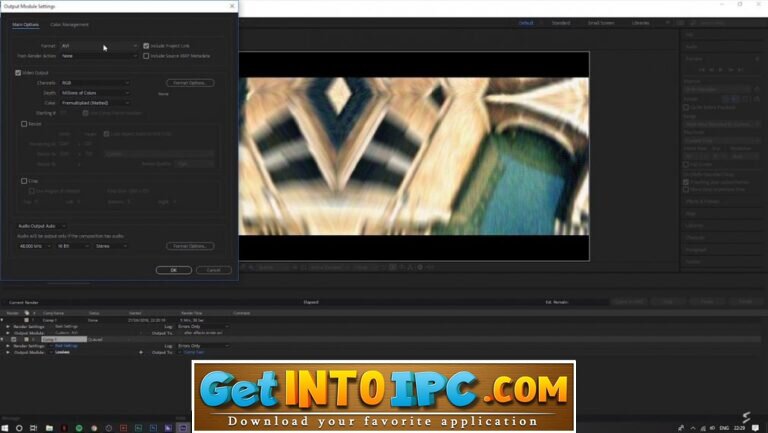Viewport: 768px width, 433px height.
Task: Open Log dropdown of the queued item
Action: tap(203, 346)
